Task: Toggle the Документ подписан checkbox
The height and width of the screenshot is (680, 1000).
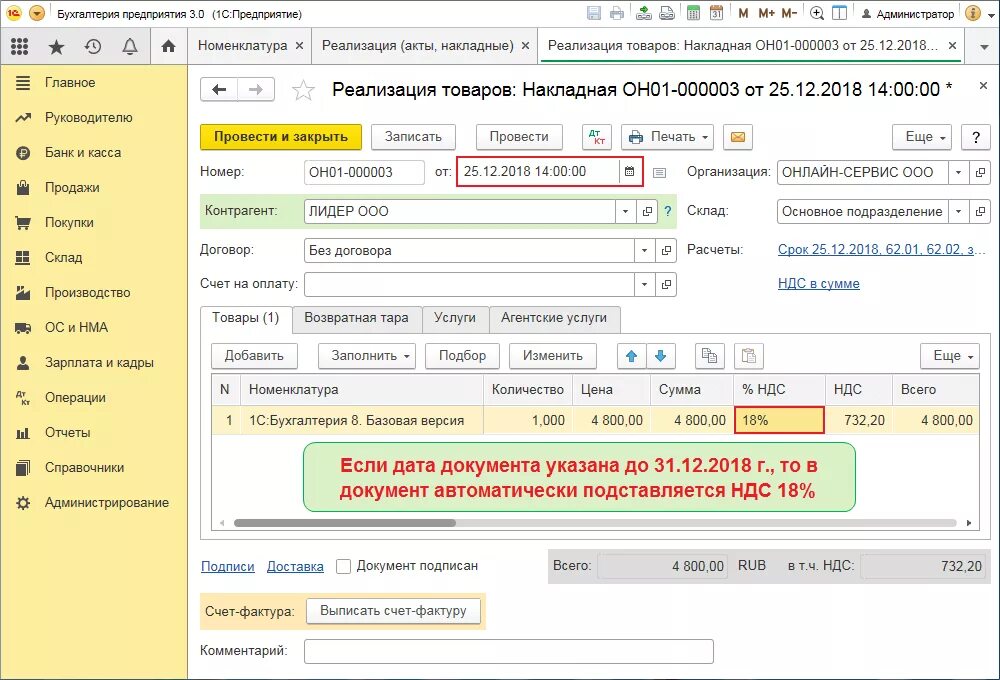Action: tap(343, 566)
